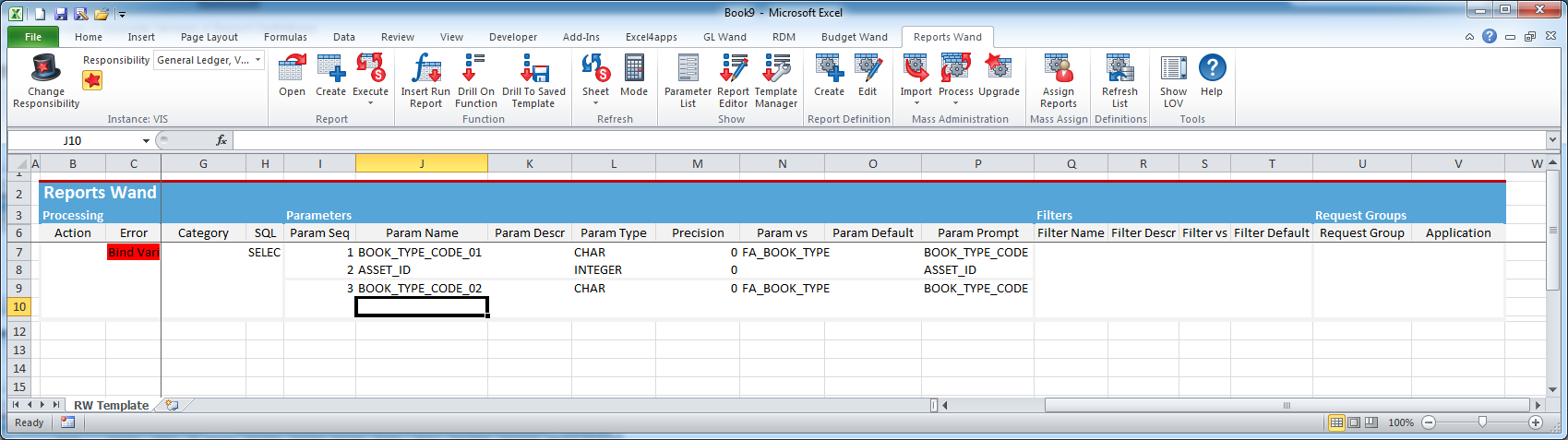The image size is (1568, 440).
Task: Switch to Page Layout view
Action: 1353,422
